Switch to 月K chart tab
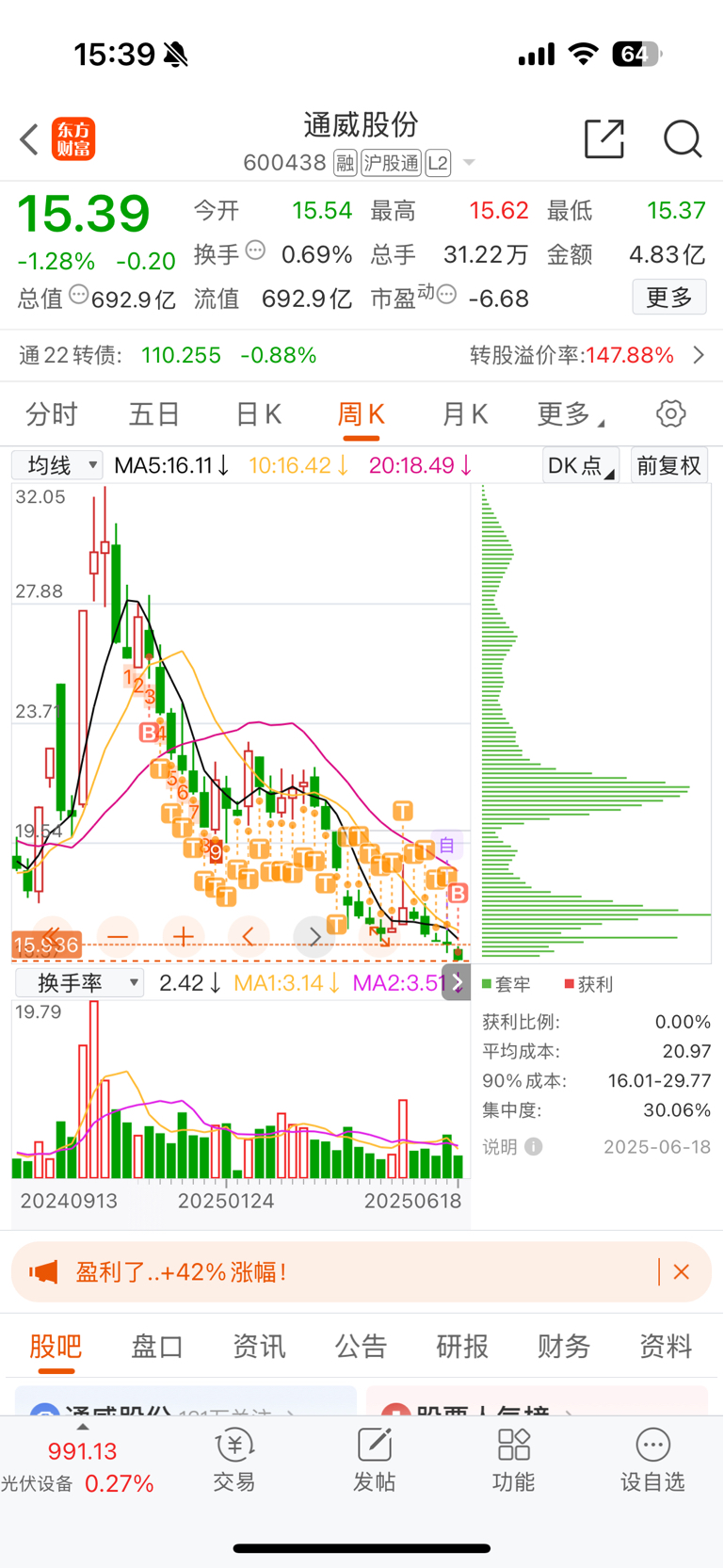This screenshot has height=1568, width=724. coord(464,414)
